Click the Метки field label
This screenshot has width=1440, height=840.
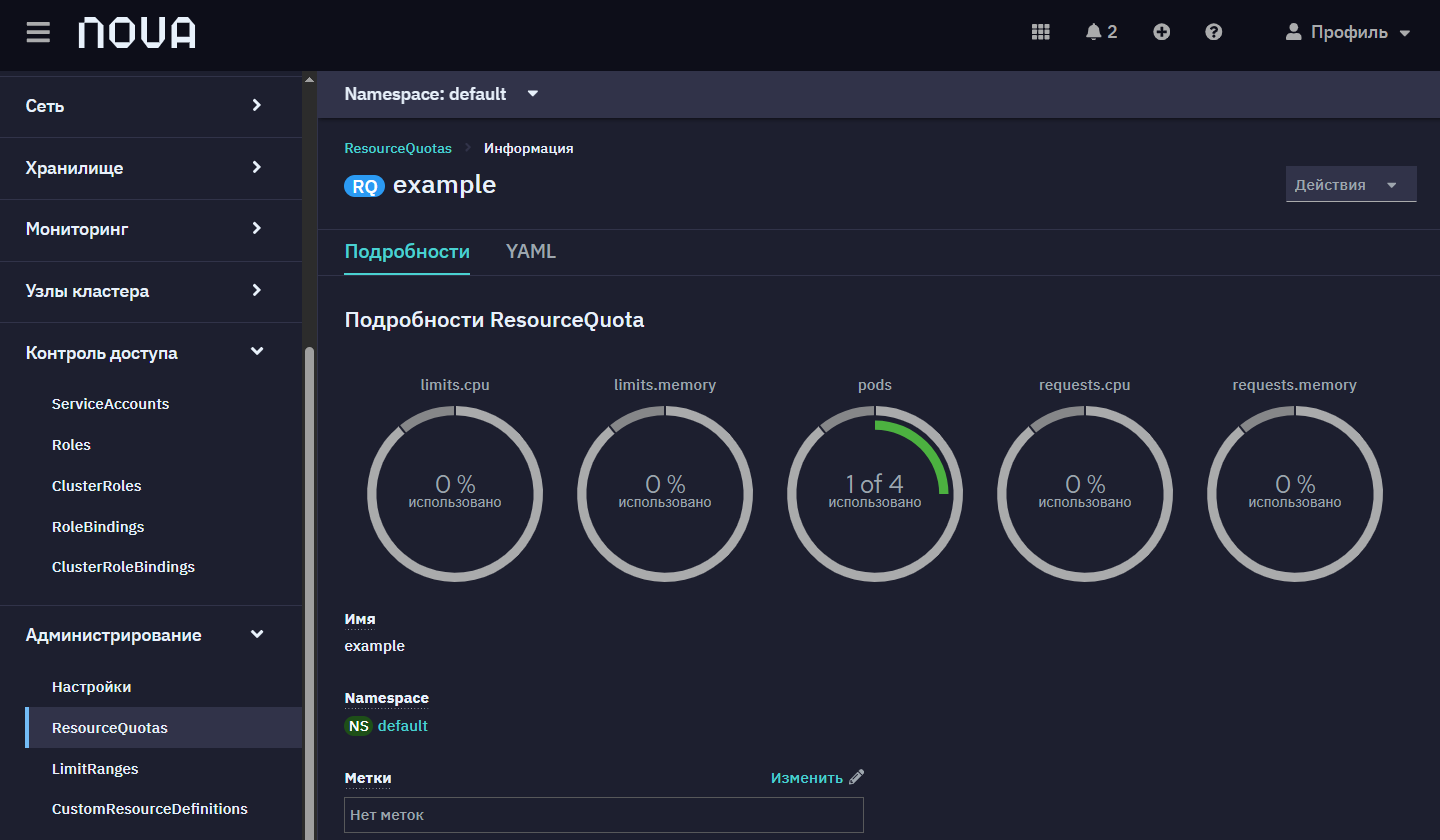pos(368,778)
